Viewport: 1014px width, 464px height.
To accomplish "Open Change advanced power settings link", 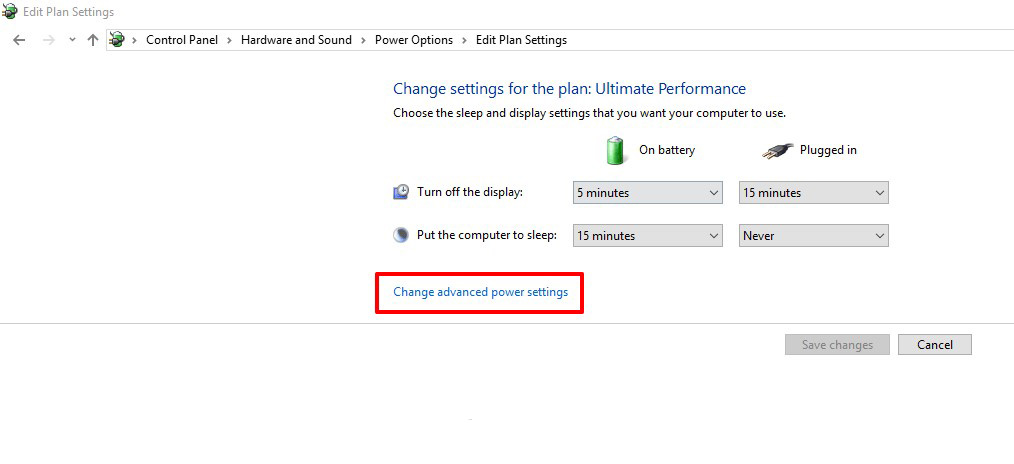I will click(x=480, y=292).
